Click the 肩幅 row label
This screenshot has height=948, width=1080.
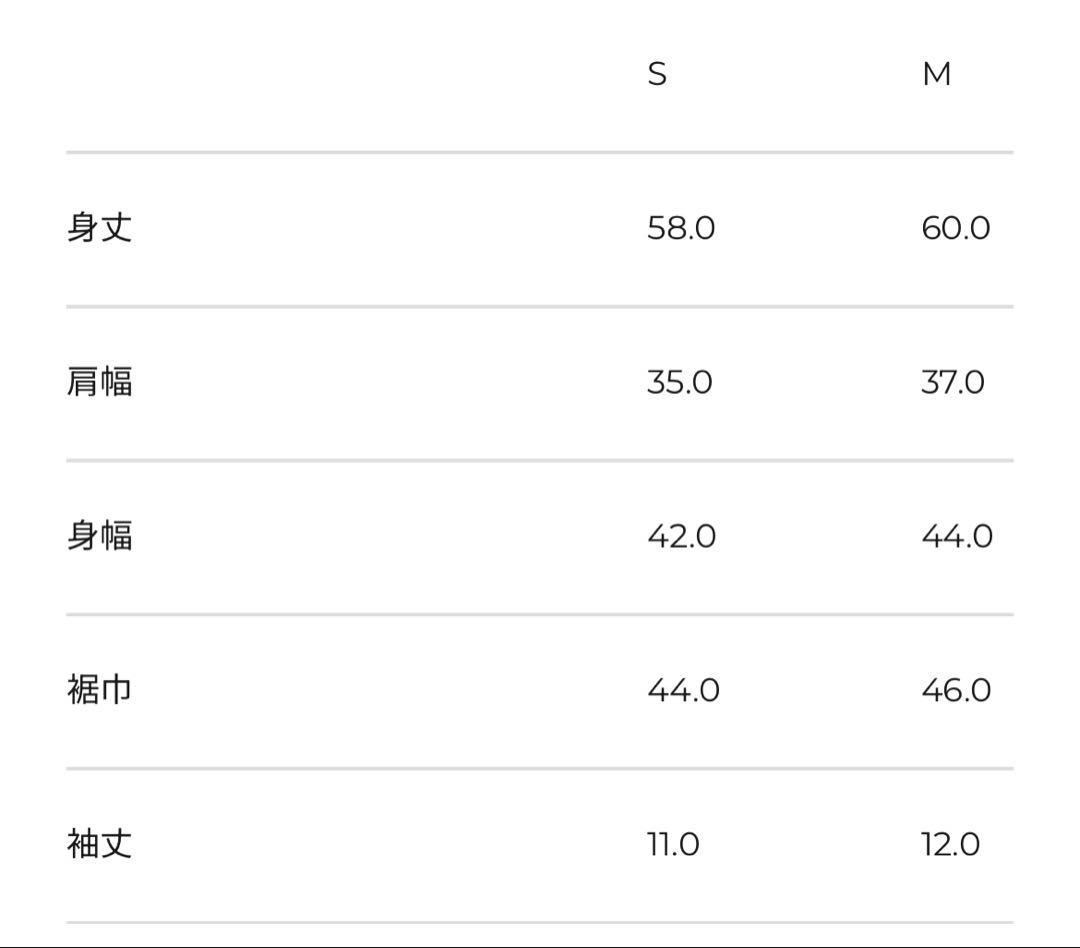pos(99,382)
